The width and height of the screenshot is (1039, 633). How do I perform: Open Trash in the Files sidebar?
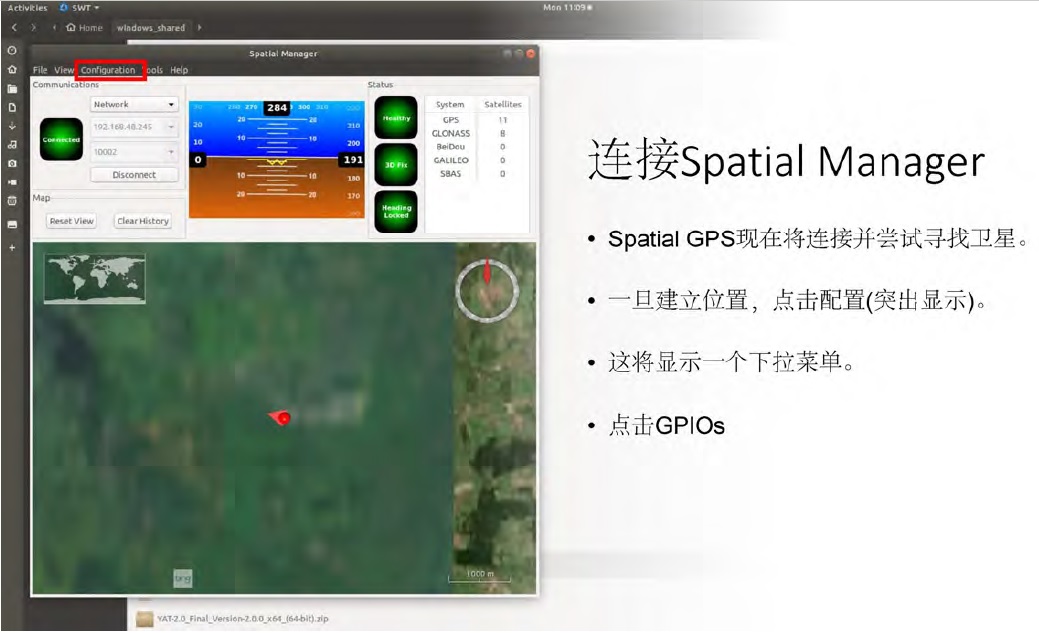[x=12, y=200]
